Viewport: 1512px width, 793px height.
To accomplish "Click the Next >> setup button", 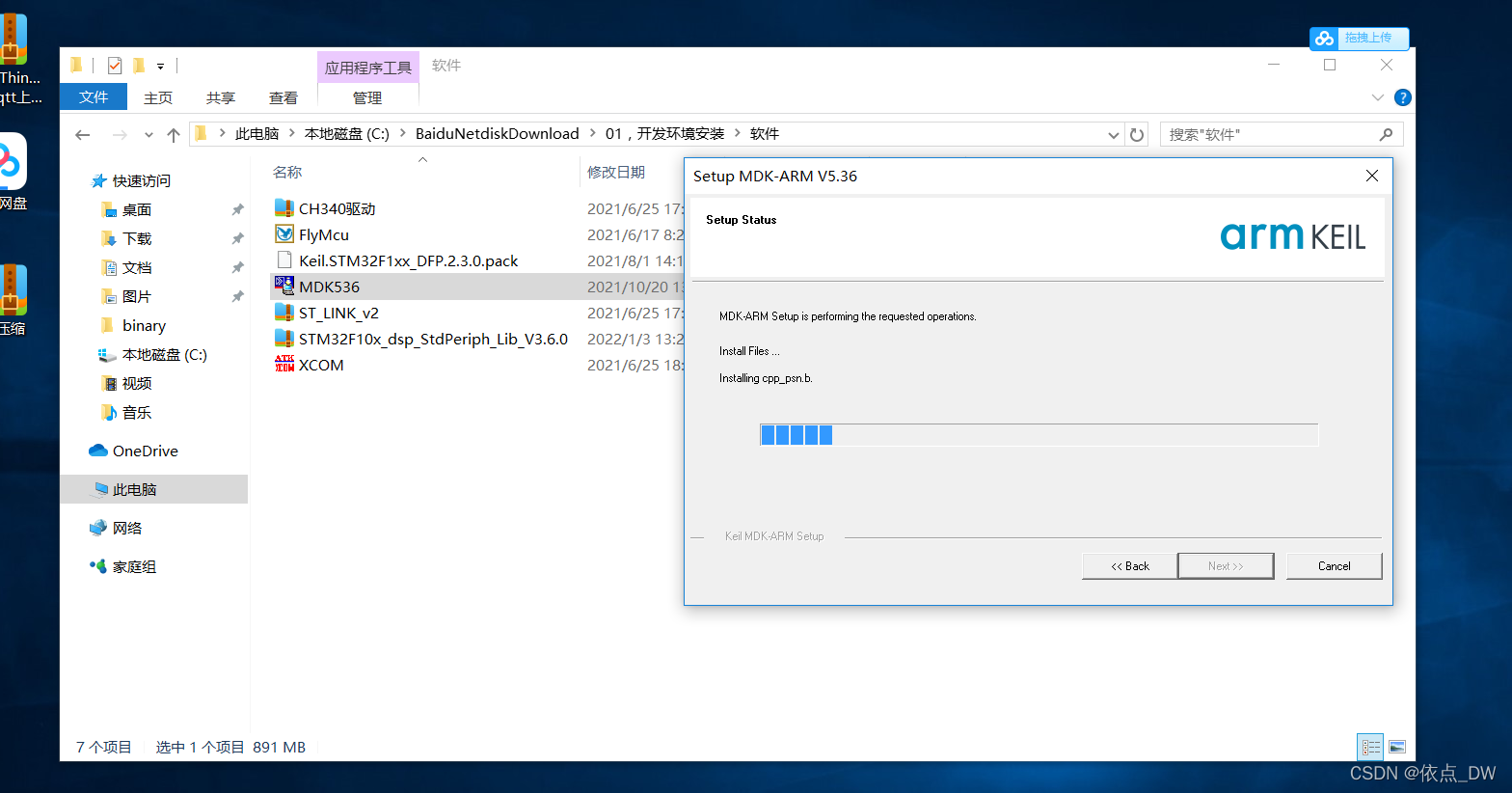I will pyautogui.click(x=1226, y=566).
